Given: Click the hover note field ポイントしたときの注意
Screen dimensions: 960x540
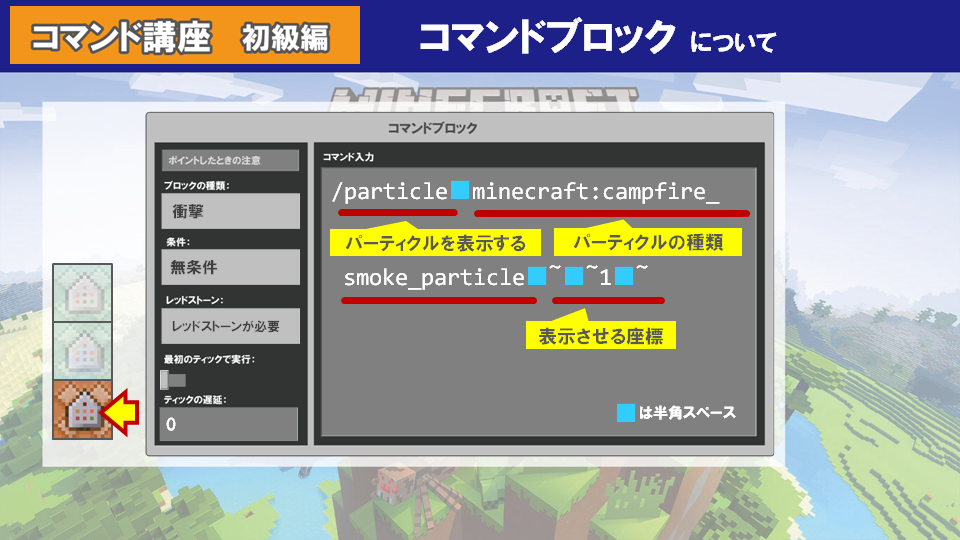Looking at the screenshot, I should [x=230, y=160].
